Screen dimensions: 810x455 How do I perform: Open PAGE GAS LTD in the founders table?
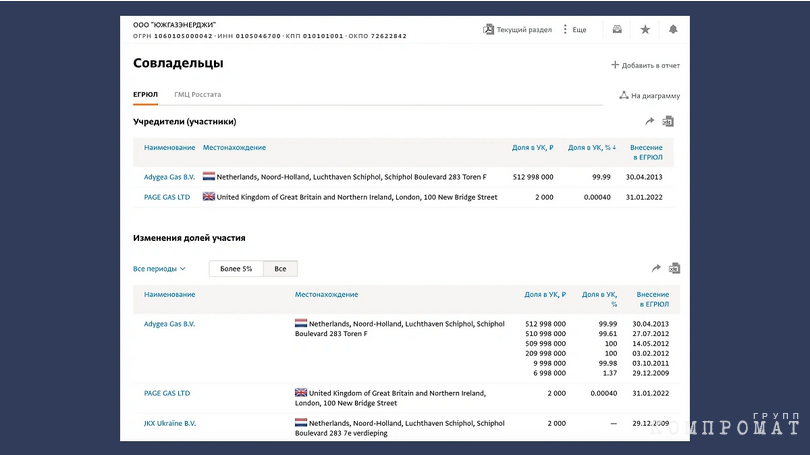[x=167, y=197]
